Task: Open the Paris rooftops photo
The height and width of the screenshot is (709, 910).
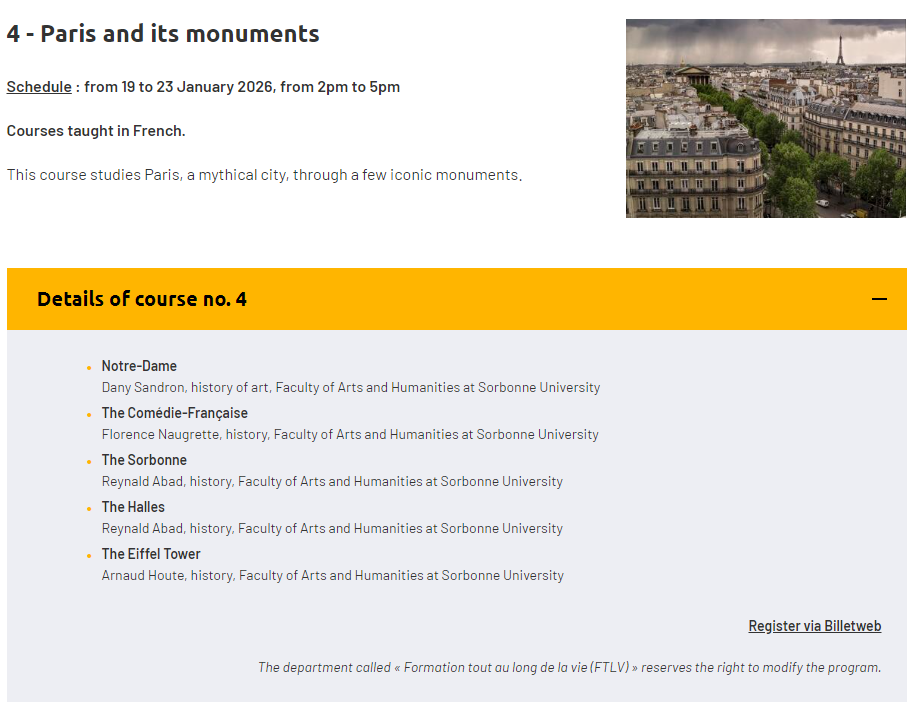Action: click(x=765, y=118)
